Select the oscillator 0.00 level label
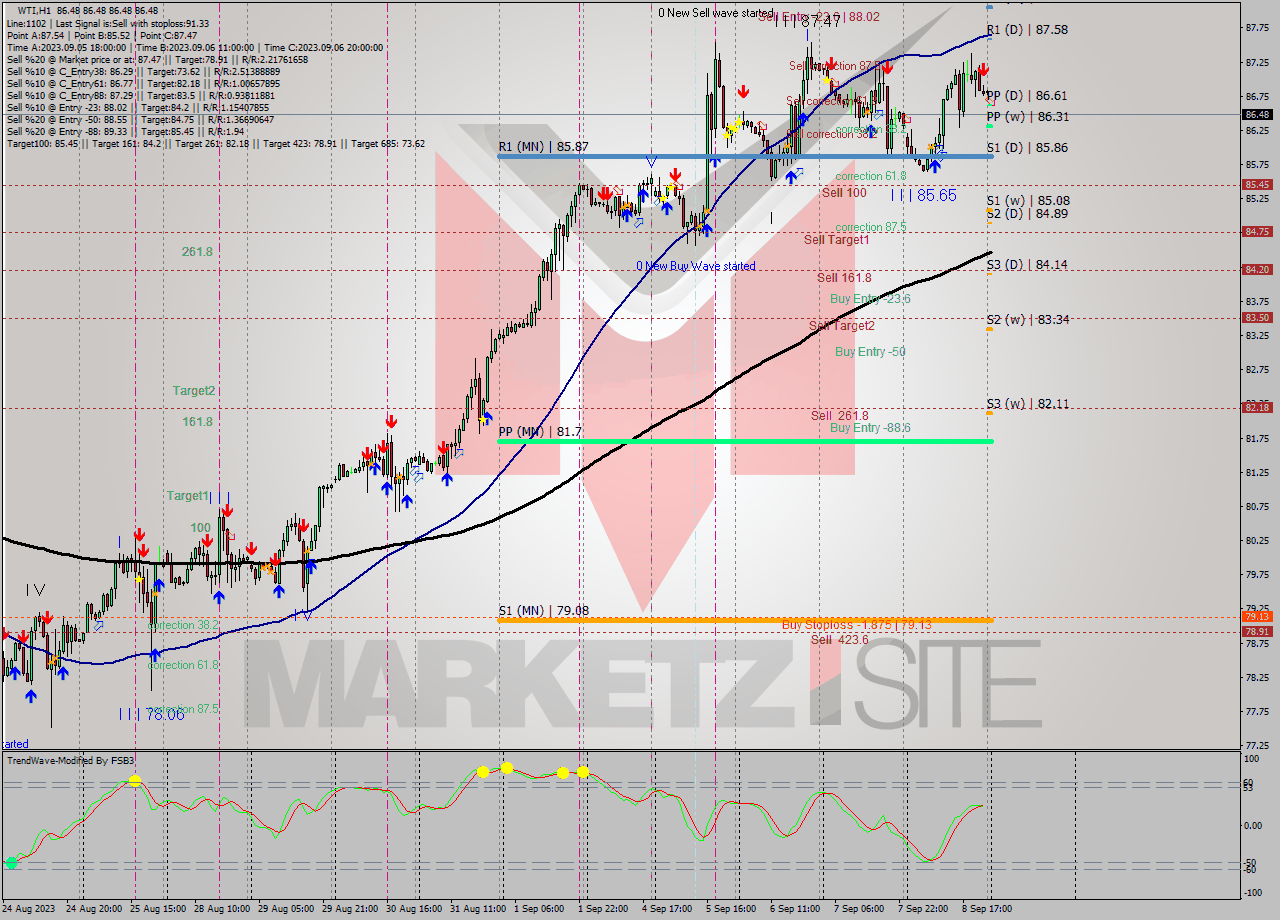The image size is (1280, 920). 1254,825
